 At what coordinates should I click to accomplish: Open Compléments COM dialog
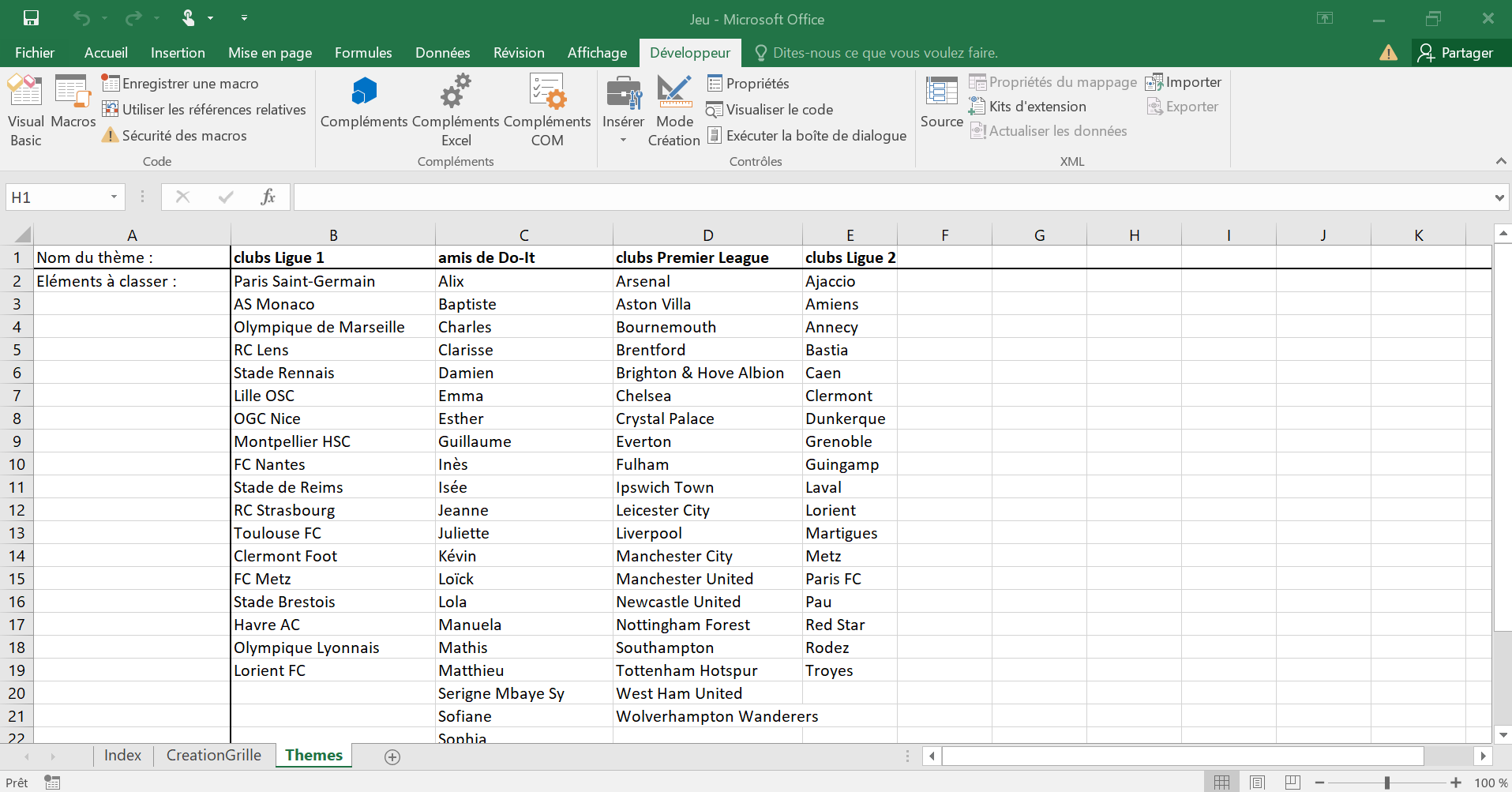click(x=547, y=111)
